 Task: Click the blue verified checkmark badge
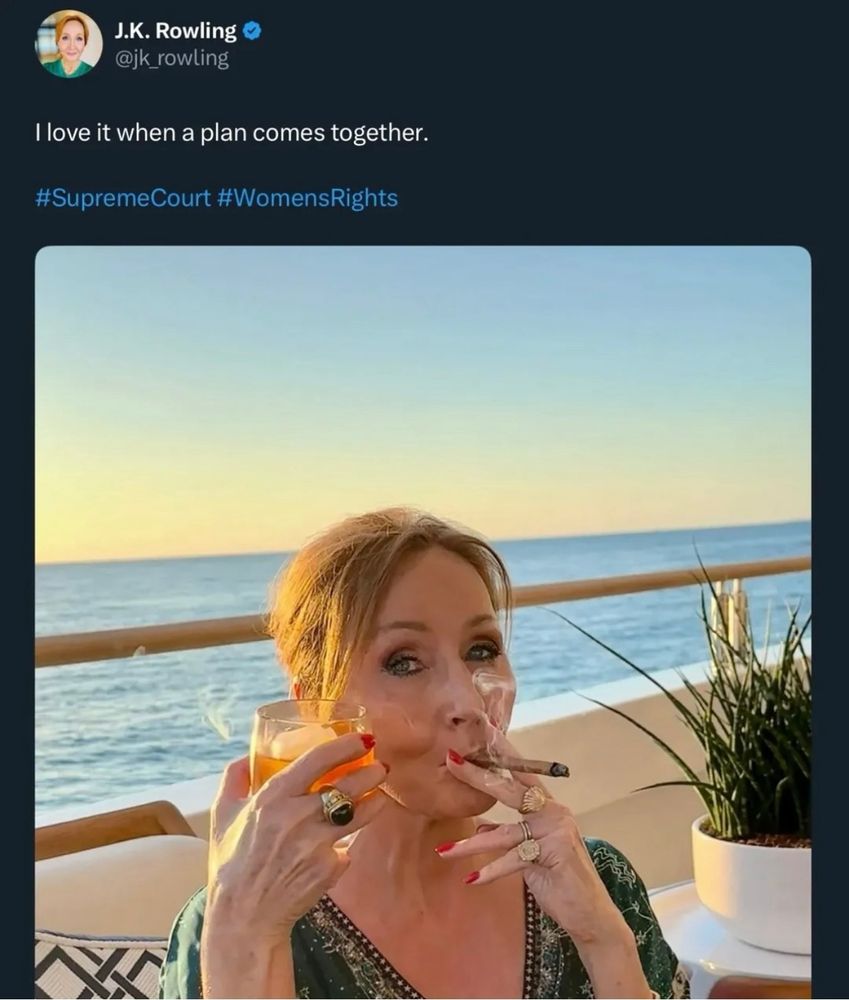click(252, 31)
